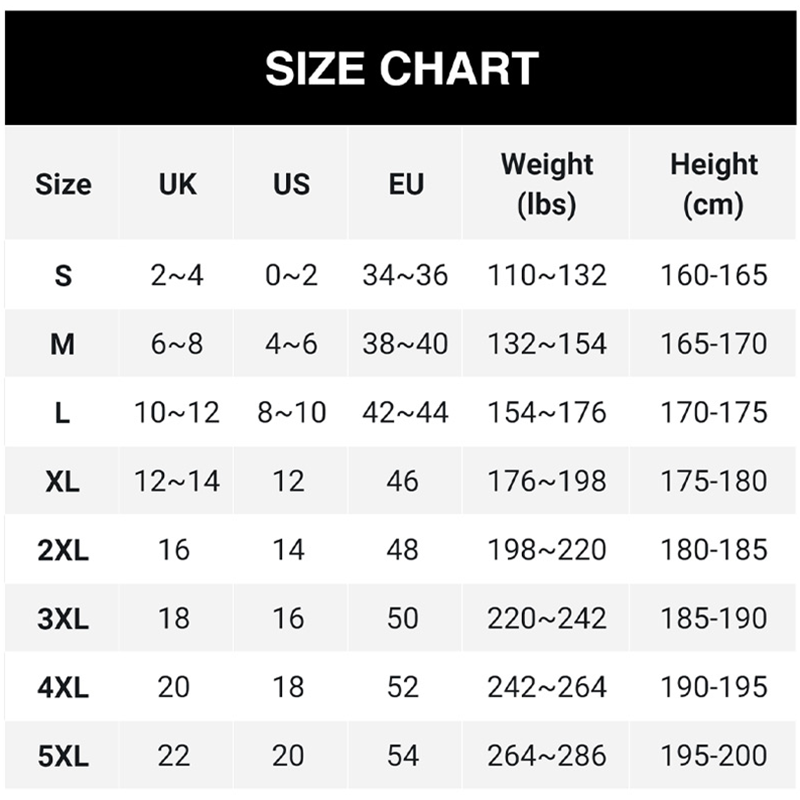The height and width of the screenshot is (800, 800).
Task: Select the US column header
Action: pyautogui.click(x=291, y=184)
